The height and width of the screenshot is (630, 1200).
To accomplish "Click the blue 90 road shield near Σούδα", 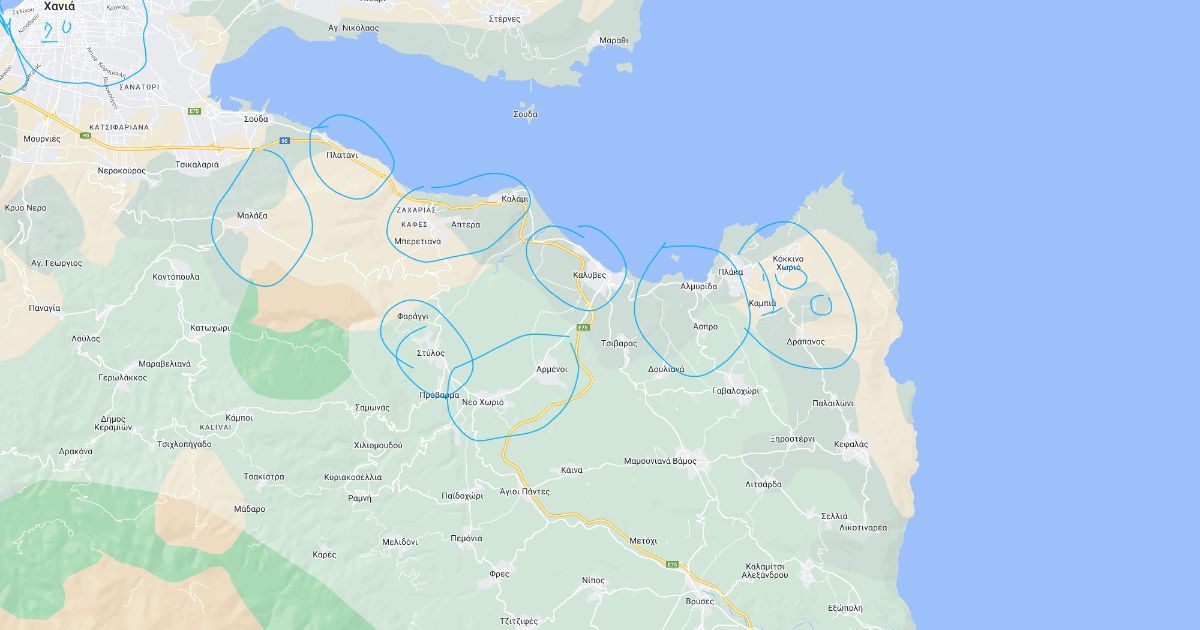I will [284, 141].
